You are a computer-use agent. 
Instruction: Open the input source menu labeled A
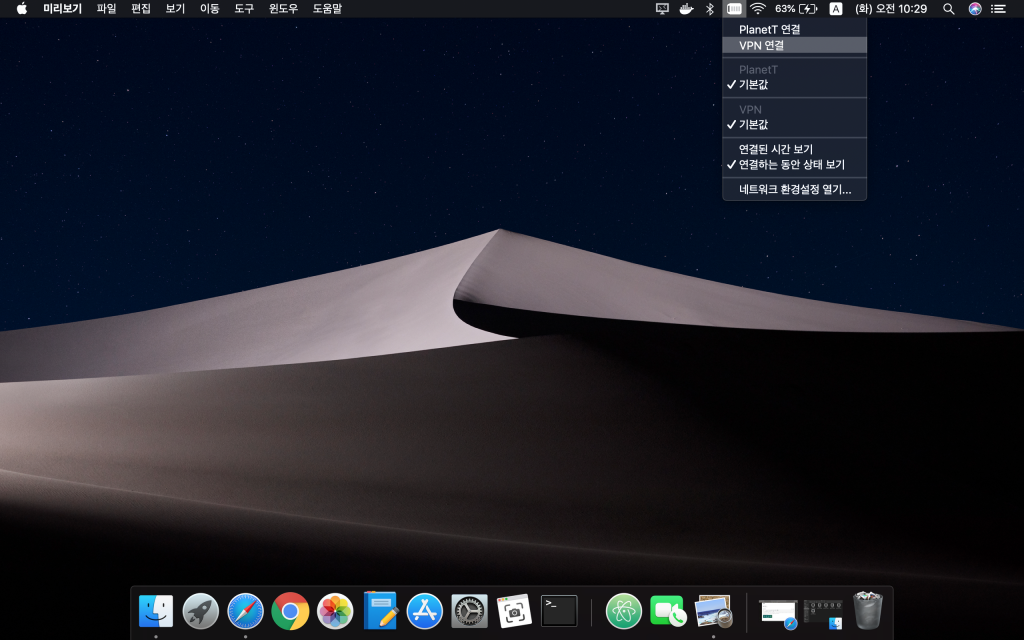(x=835, y=8)
